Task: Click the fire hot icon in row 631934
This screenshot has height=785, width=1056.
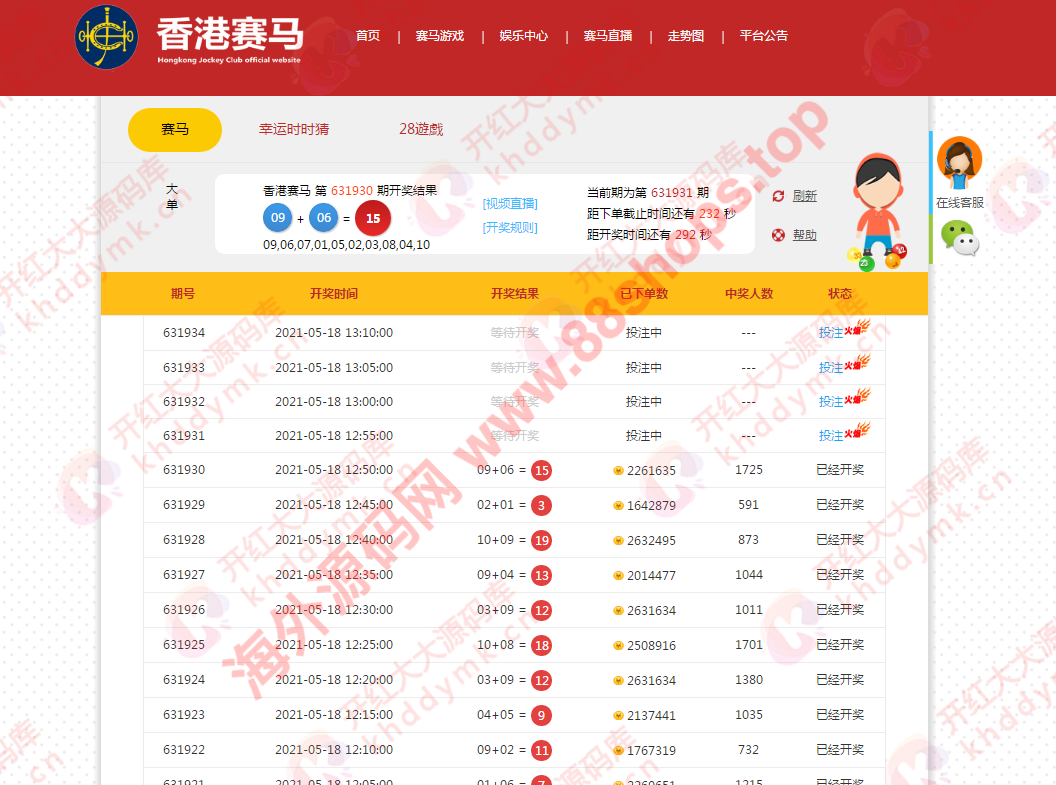Action: tap(857, 328)
